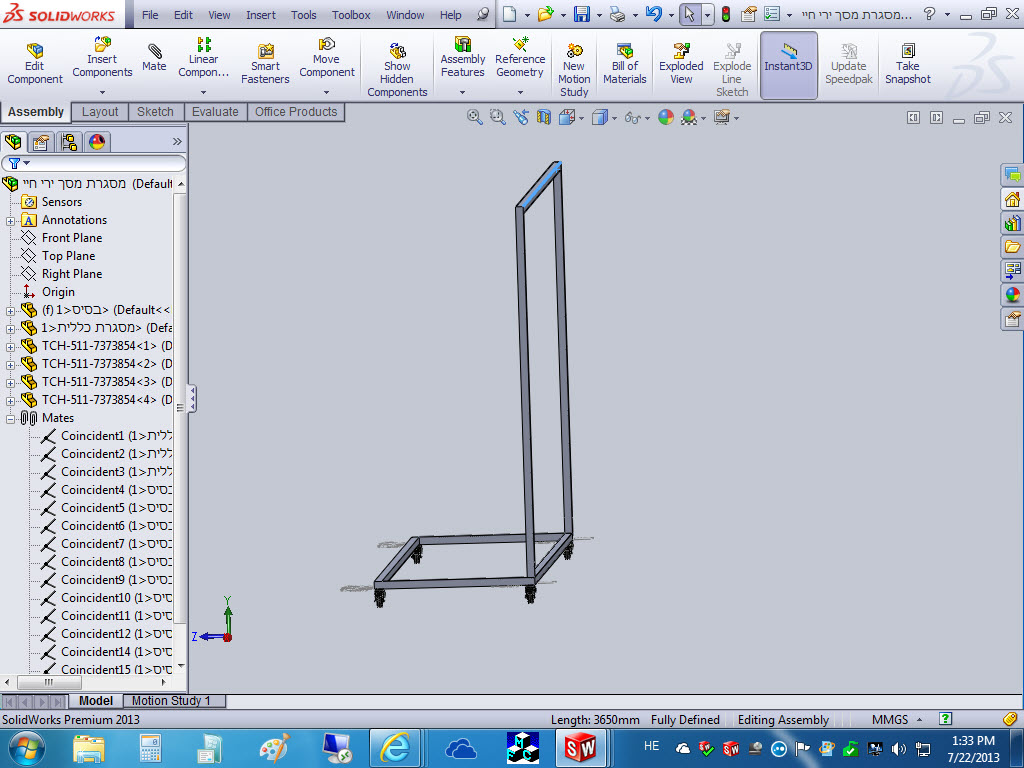Expand the Annotations tree node
Viewport: 1024px width, 768px height.
point(11,220)
